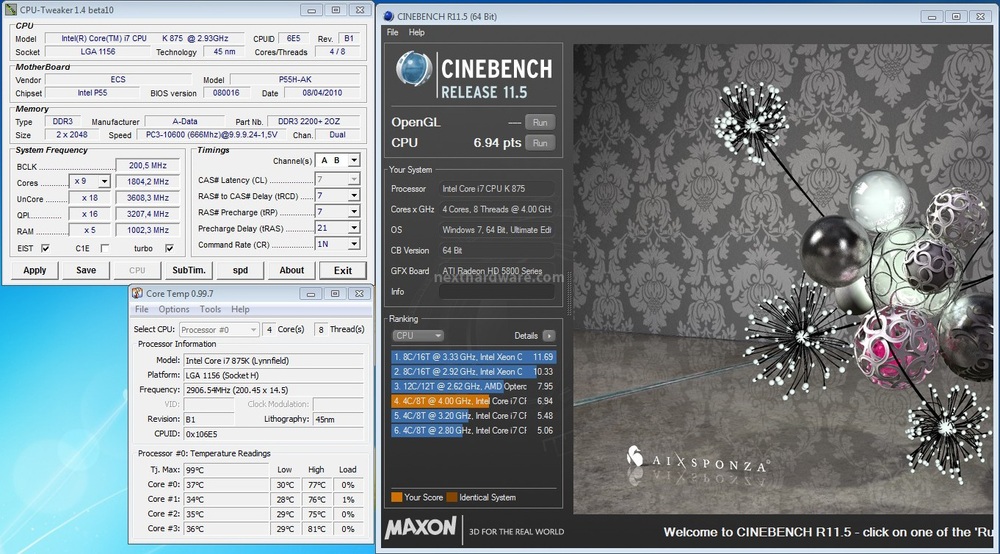Select ranking row 3 AMD Opteron 7.95
Image resolution: width=1000 pixels, height=554 pixels.
[x=473, y=386]
